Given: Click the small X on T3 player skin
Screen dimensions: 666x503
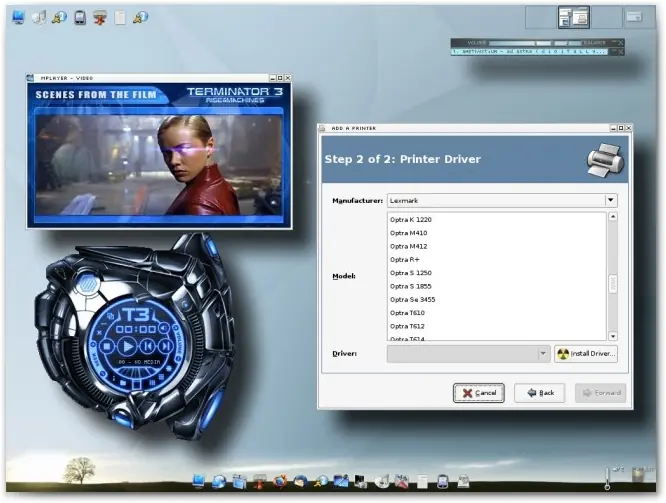Looking at the screenshot, I should pyautogui.click(x=99, y=333).
